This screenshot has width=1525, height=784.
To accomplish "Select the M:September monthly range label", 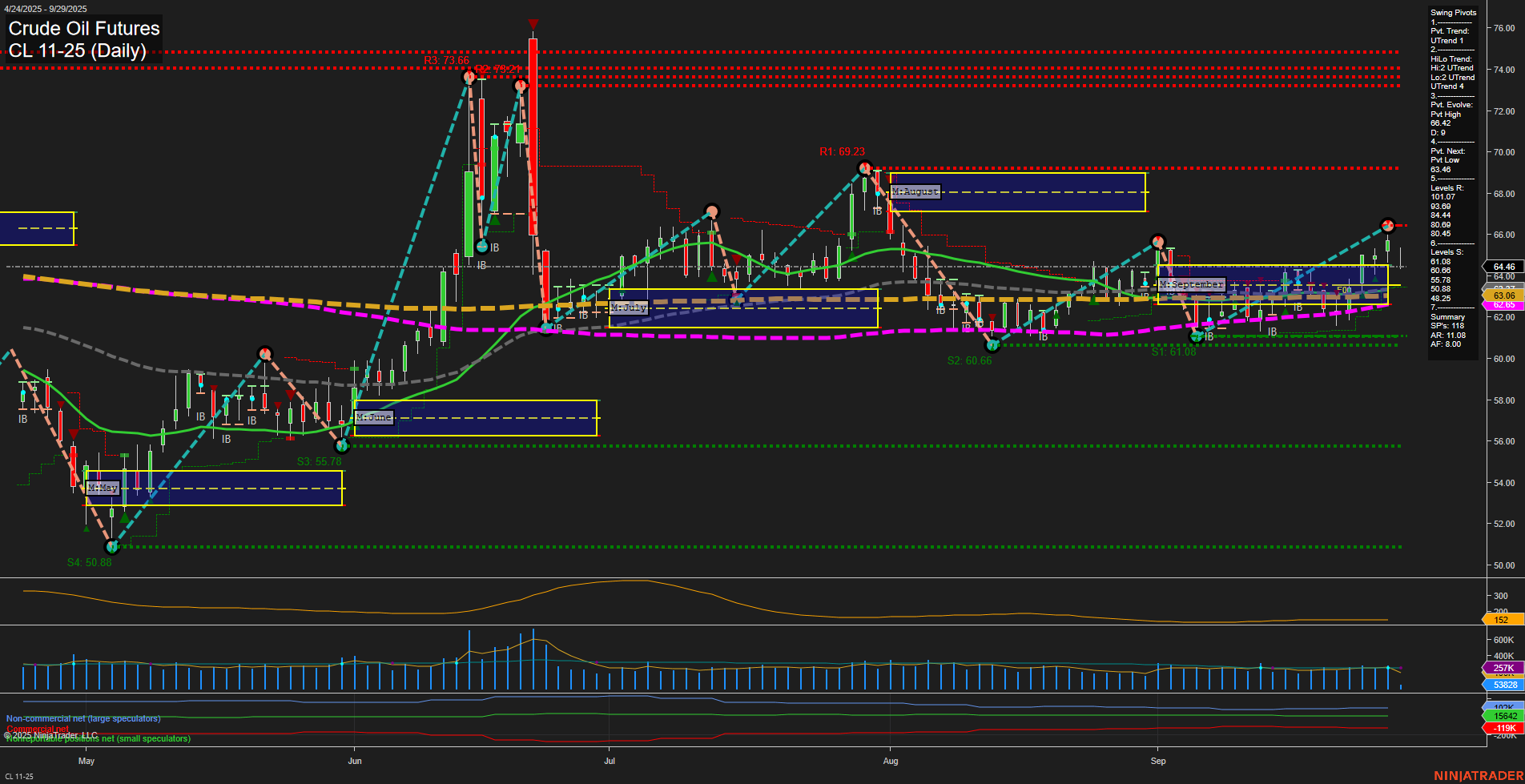I will [x=1191, y=283].
